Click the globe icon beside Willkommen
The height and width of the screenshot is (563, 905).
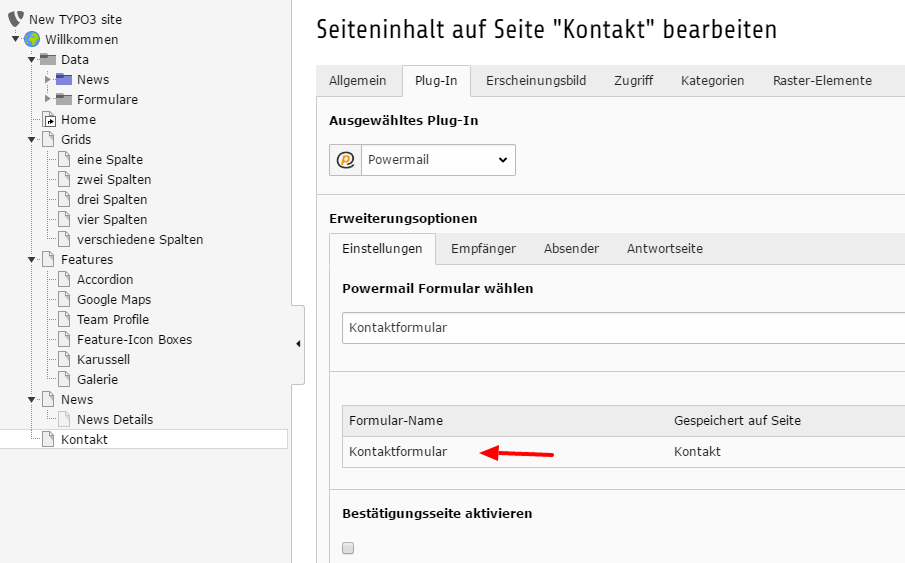coord(32,39)
